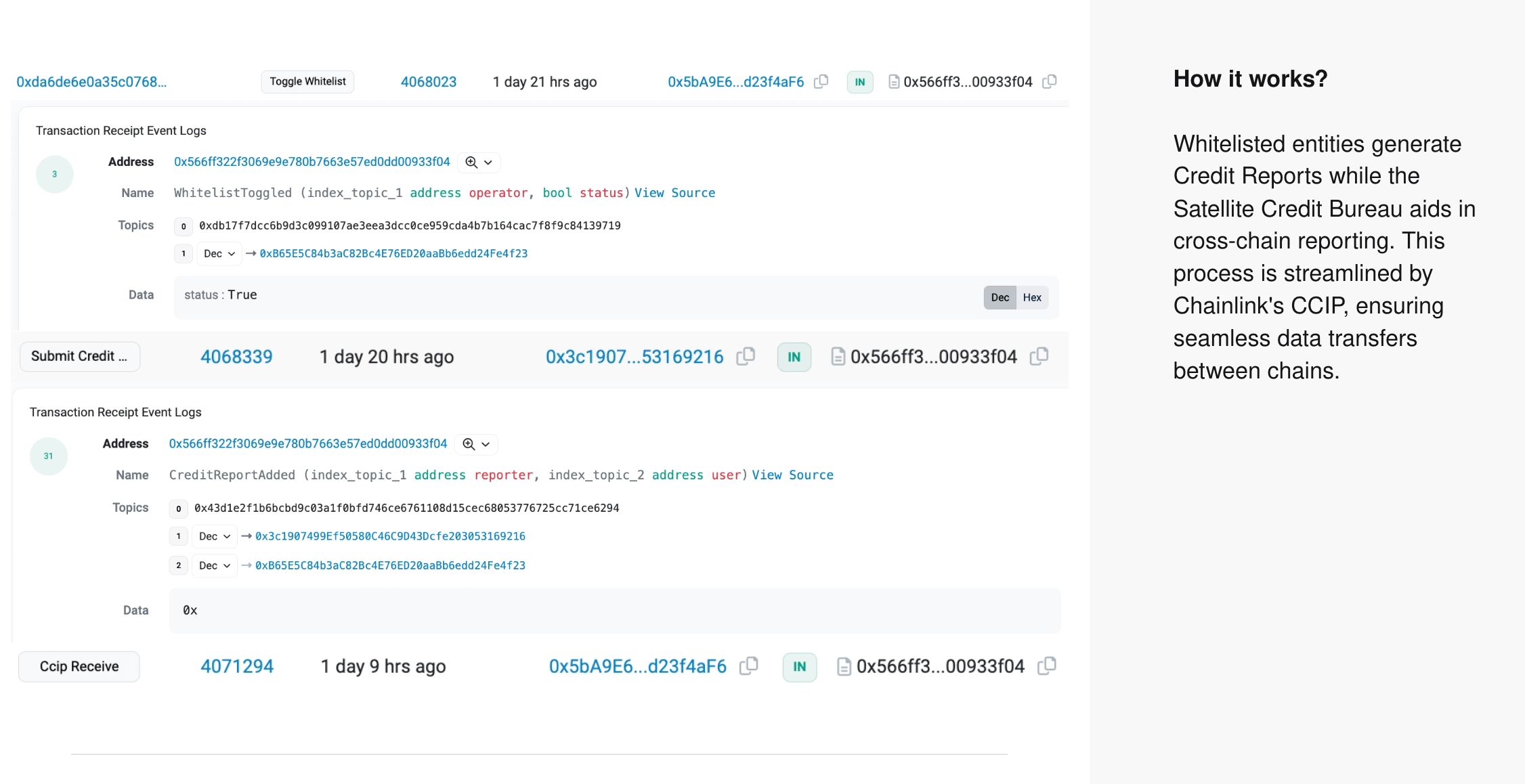Click the 'How it works?' heading
Image resolution: width=1525 pixels, height=784 pixels.
1250,79
